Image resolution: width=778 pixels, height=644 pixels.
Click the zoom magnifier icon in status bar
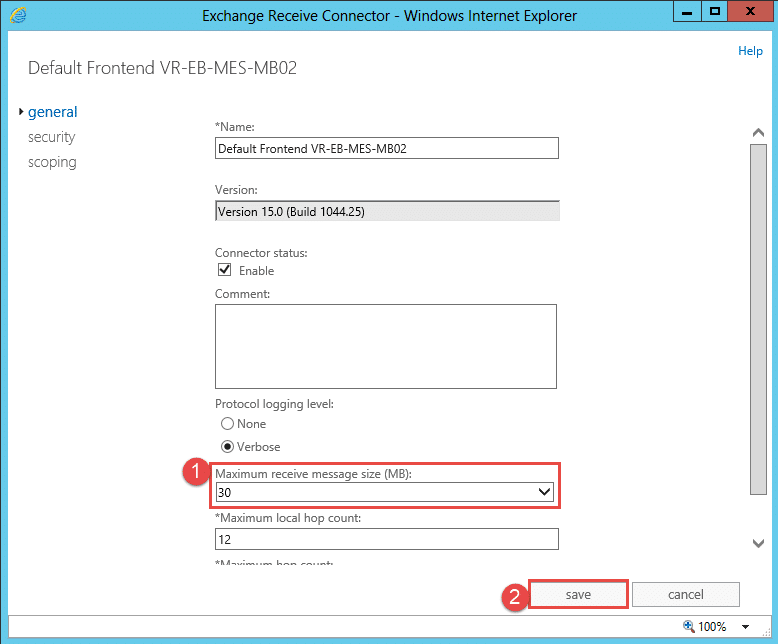[689, 626]
